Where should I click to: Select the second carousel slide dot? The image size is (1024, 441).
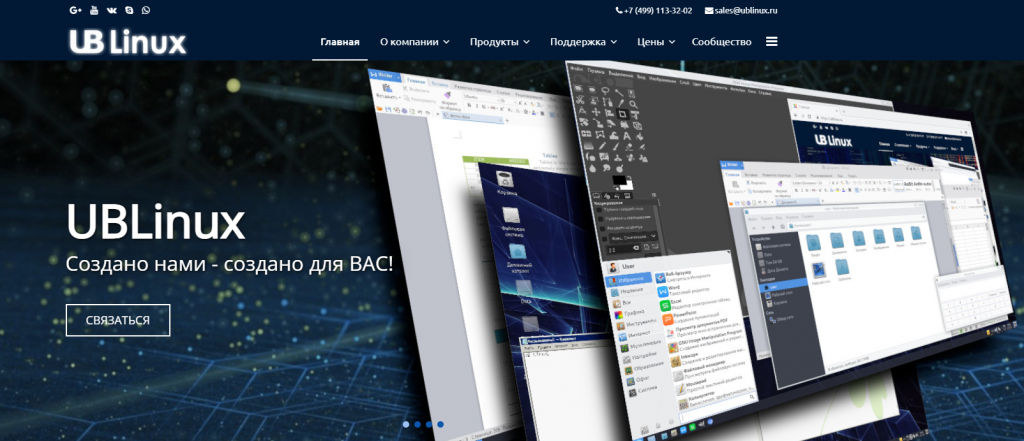click(x=417, y=424)
